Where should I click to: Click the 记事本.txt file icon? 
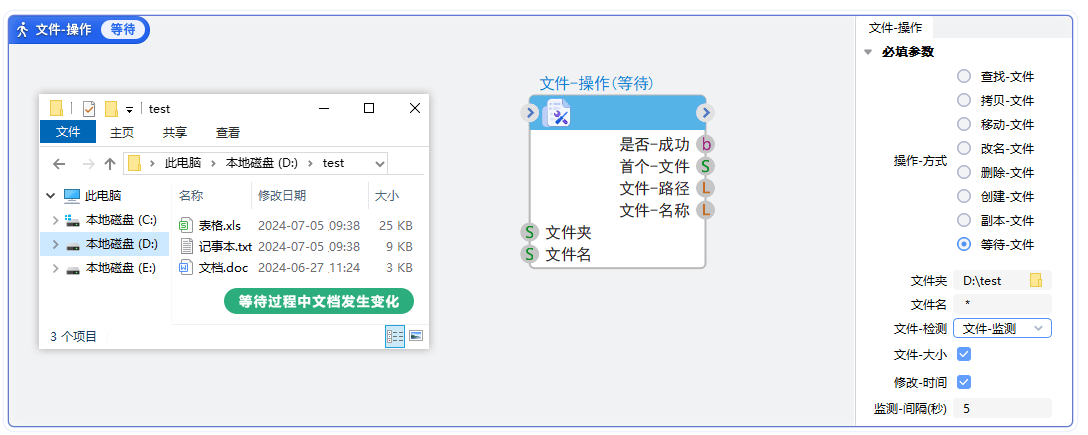pyautogui.click(x=186, y=246)
